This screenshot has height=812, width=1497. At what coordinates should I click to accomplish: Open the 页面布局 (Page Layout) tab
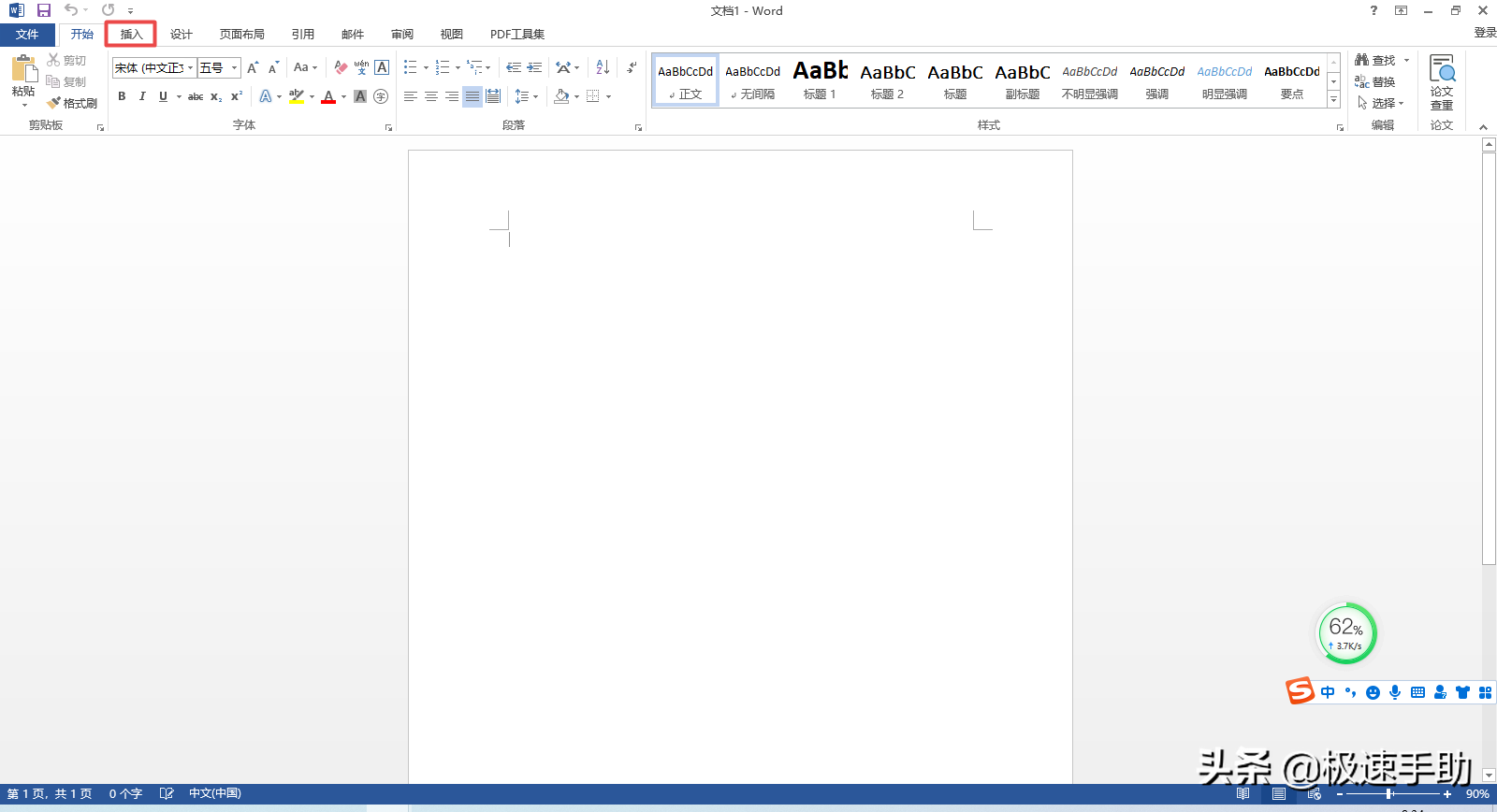pyautogui.click(x=241, y=35)
